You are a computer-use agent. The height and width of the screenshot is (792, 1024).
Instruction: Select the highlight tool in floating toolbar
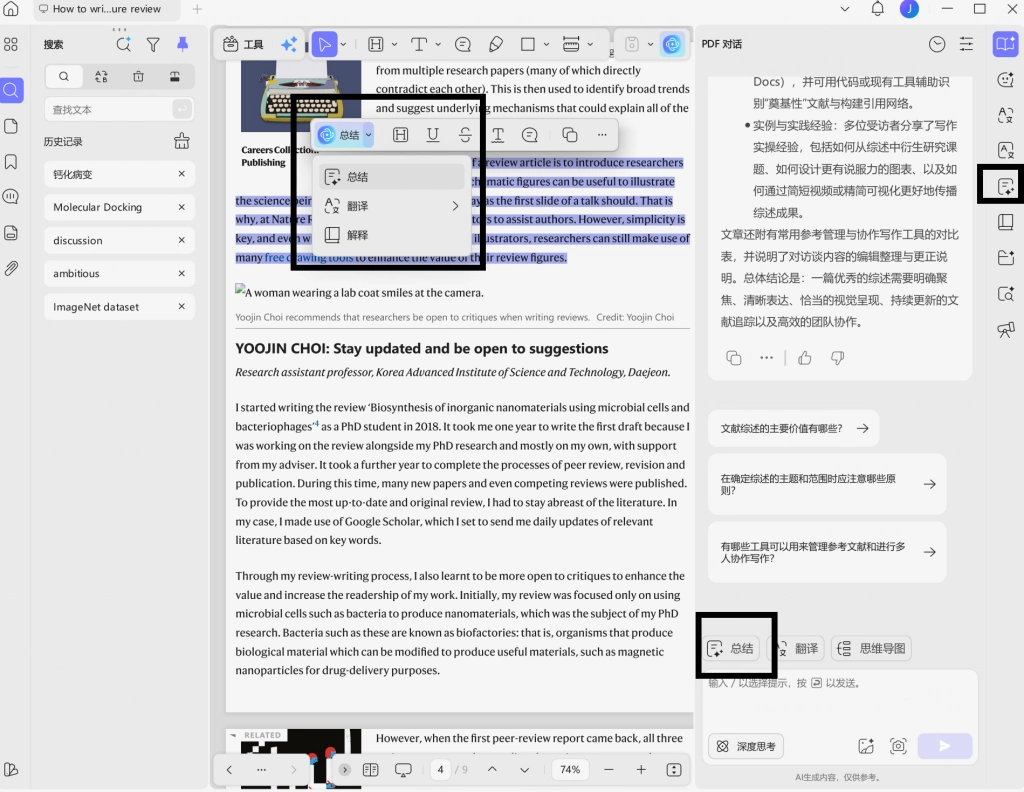(400, 135)
